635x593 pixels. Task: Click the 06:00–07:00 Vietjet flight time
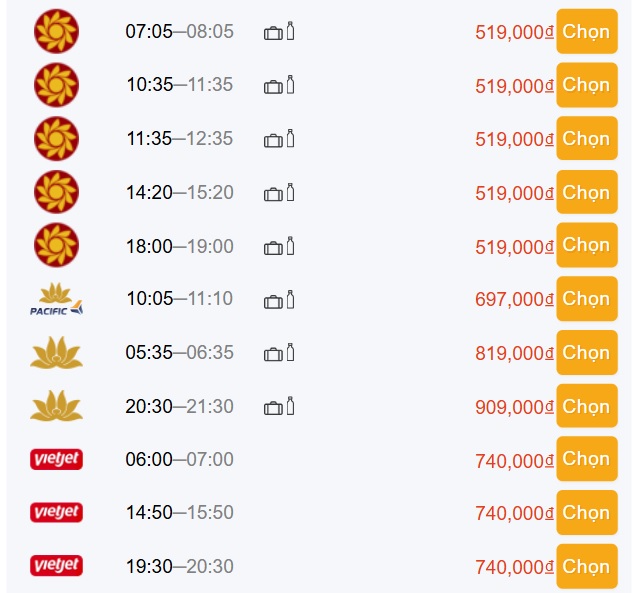coord(179,460)
